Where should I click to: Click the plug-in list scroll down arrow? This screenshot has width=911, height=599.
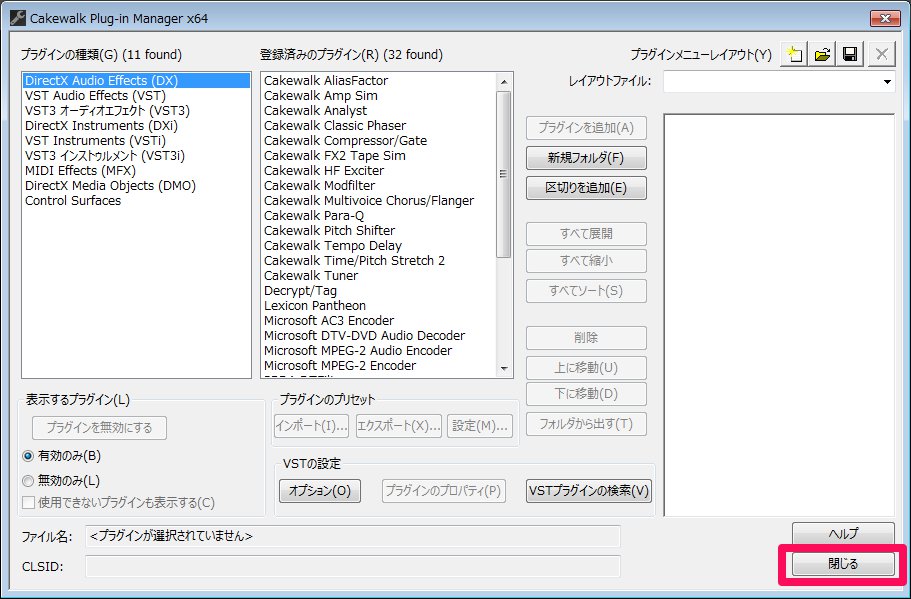(504, 368)
